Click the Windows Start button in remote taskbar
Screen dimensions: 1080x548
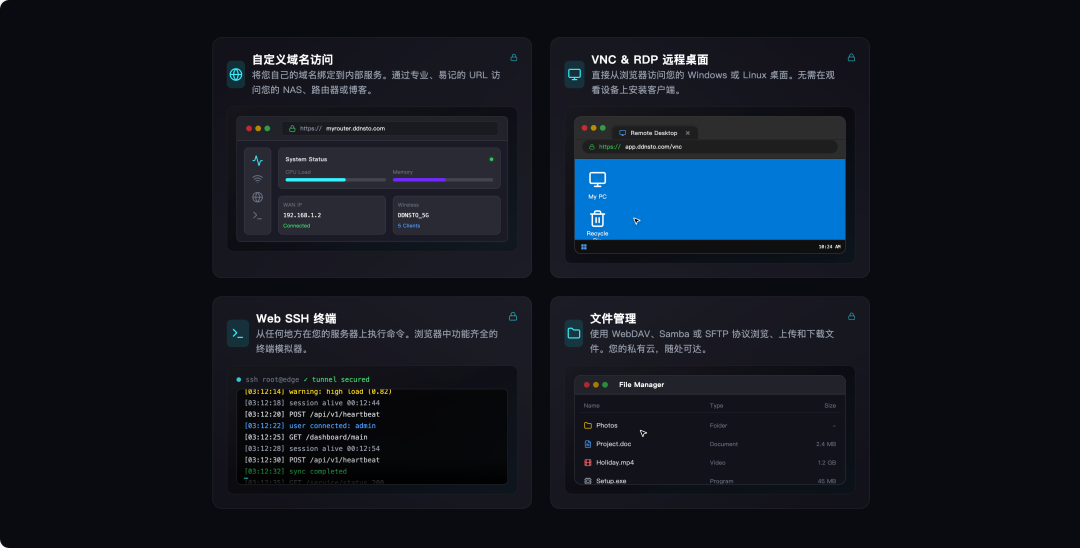coord(583,246)
